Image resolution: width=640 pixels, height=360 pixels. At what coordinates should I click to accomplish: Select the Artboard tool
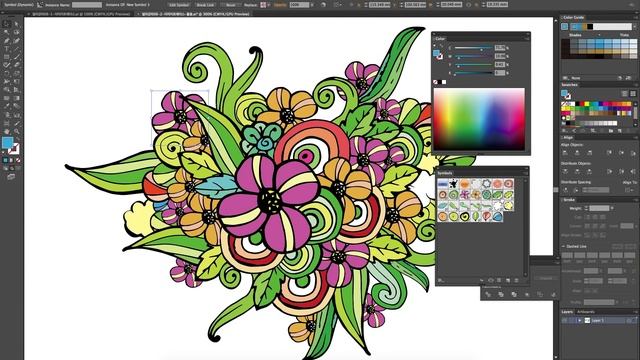[x=7, y=123]
